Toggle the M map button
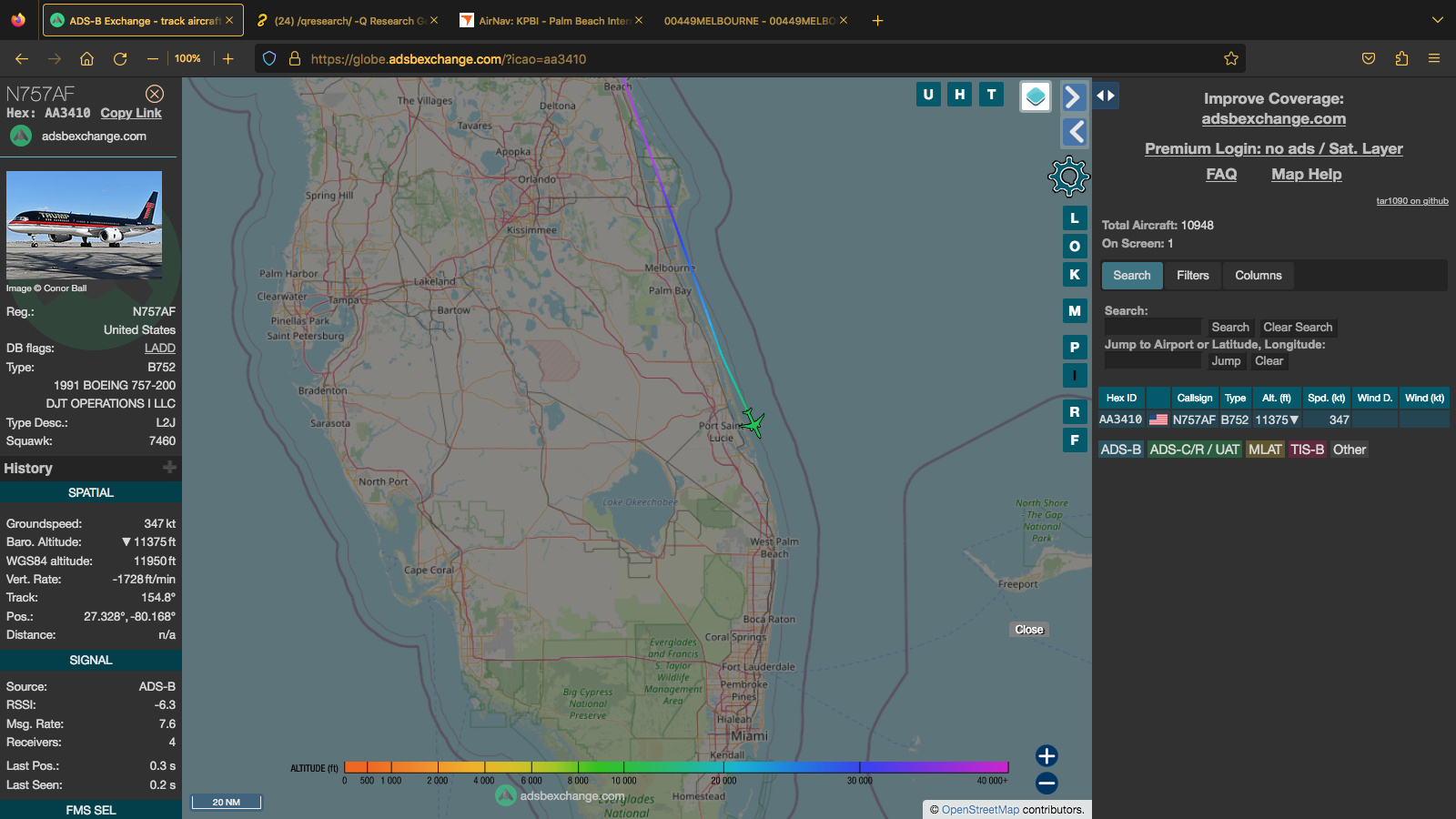 1075,311
